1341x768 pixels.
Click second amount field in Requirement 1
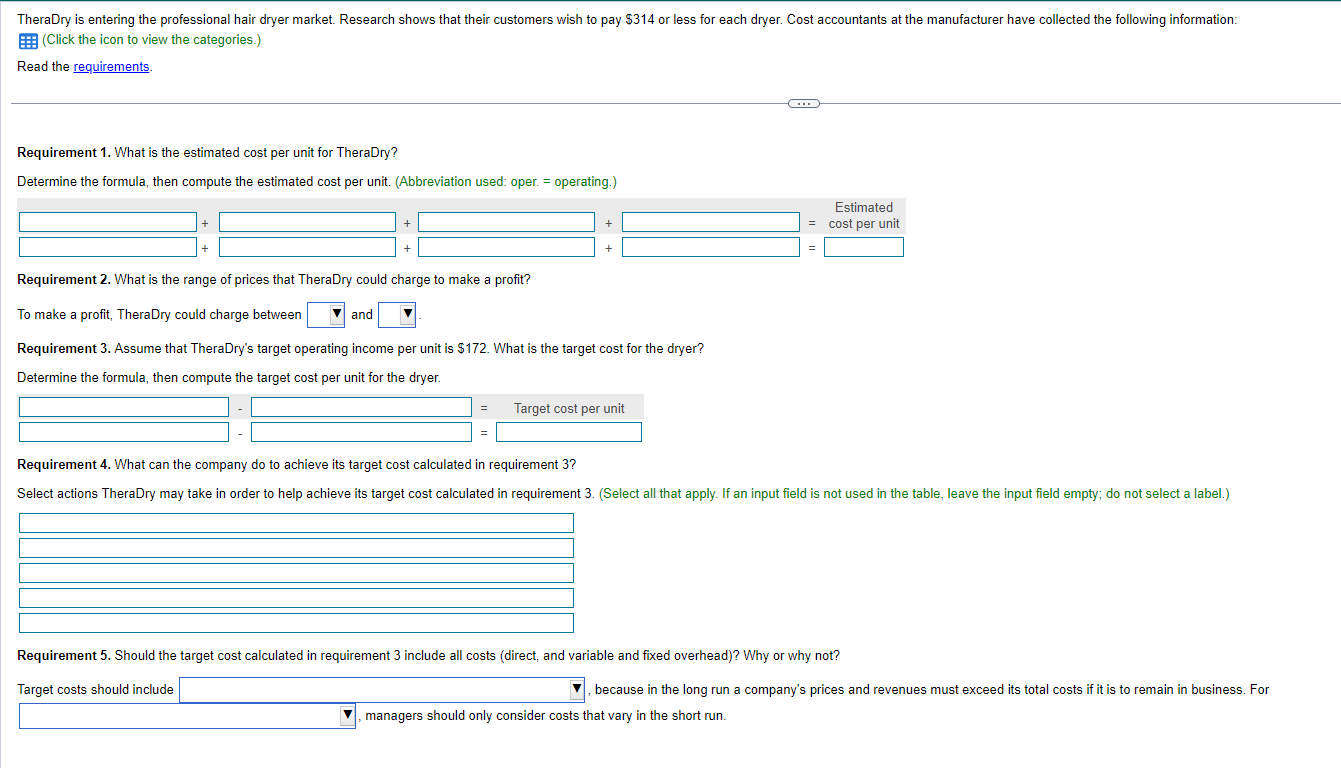[307, 247]
